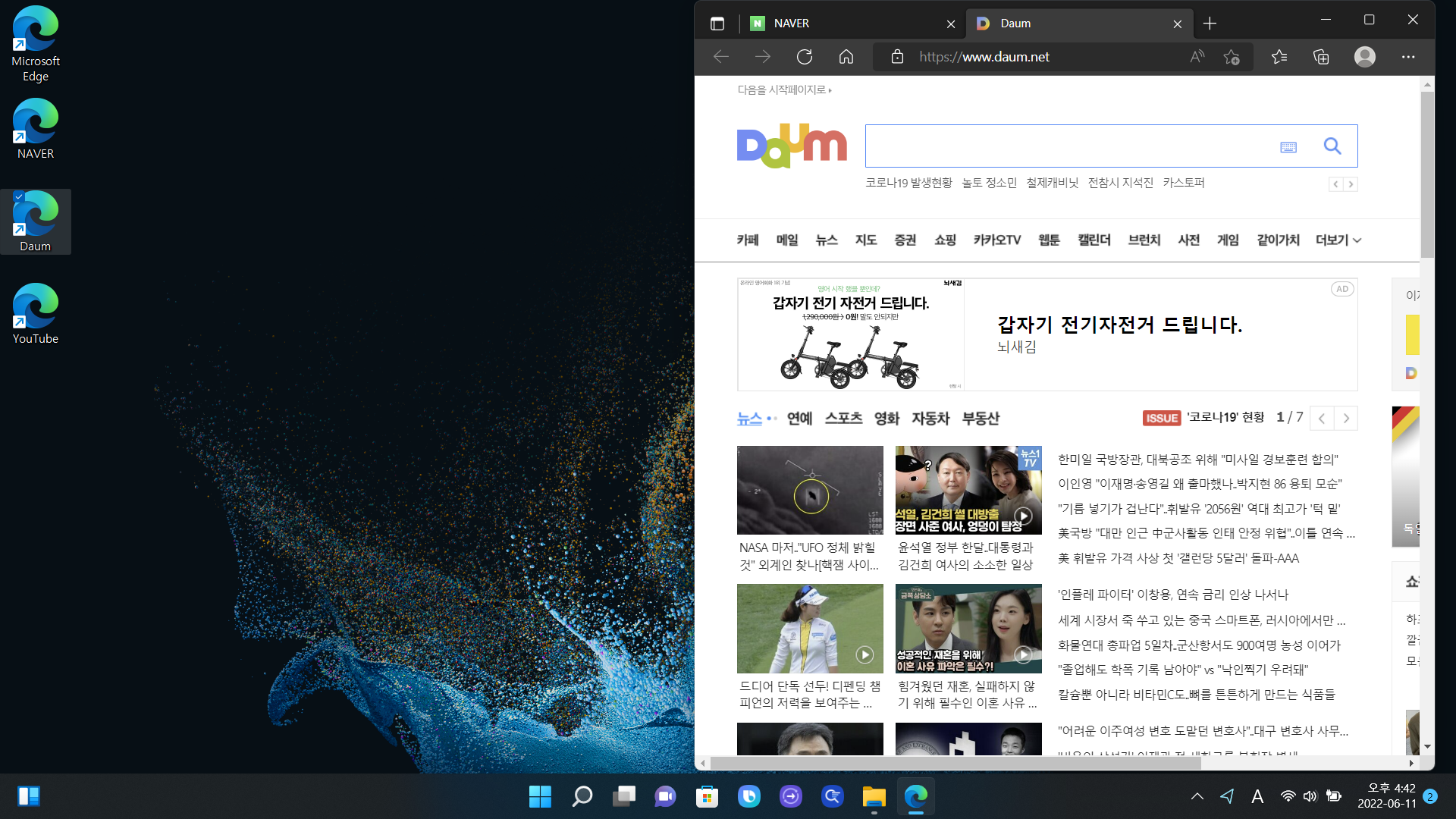
Task: Click the horizontal scrollbar at page bottom
Action: coord(955,763)
